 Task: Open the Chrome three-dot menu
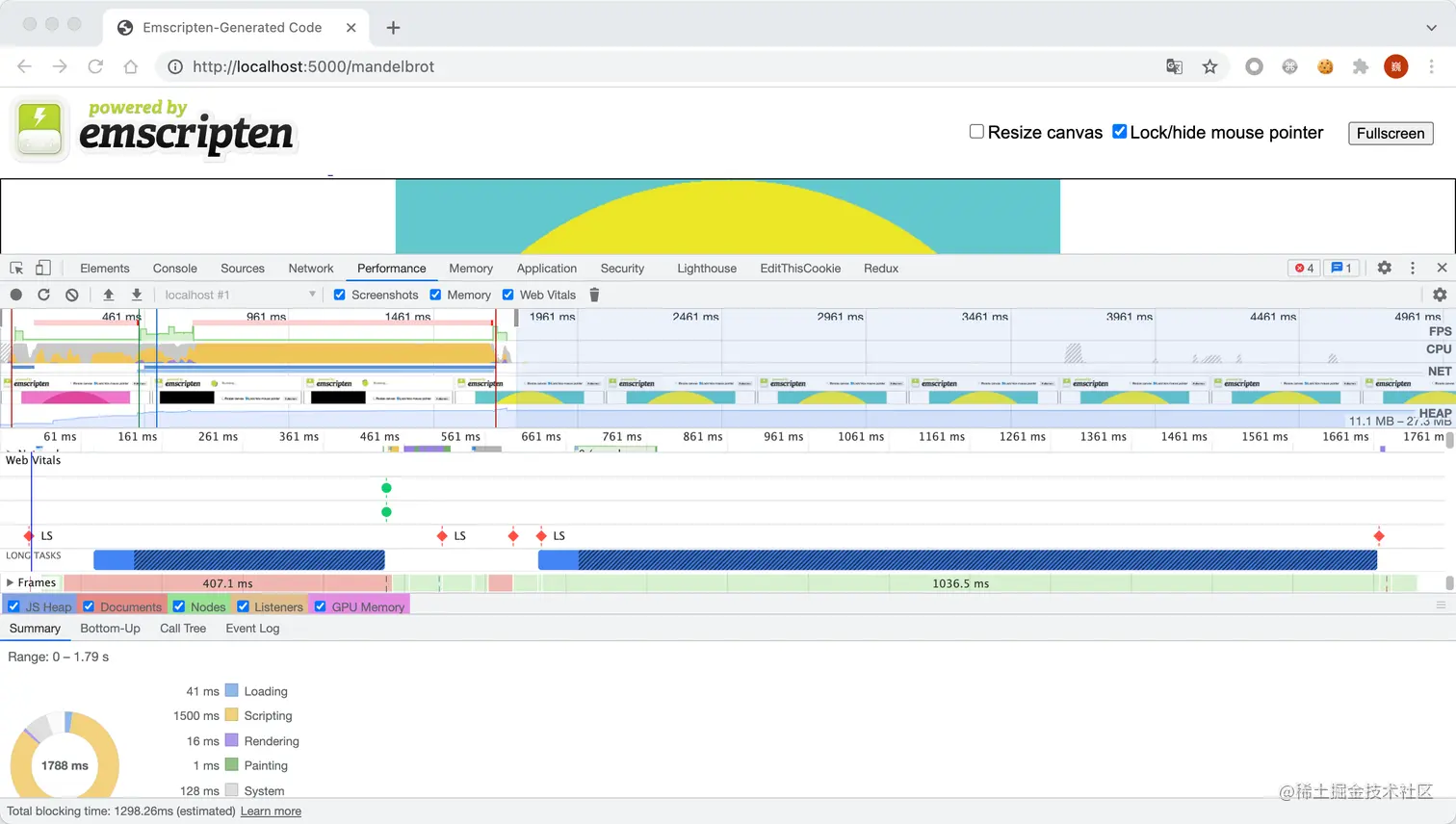click(1431, 66)
